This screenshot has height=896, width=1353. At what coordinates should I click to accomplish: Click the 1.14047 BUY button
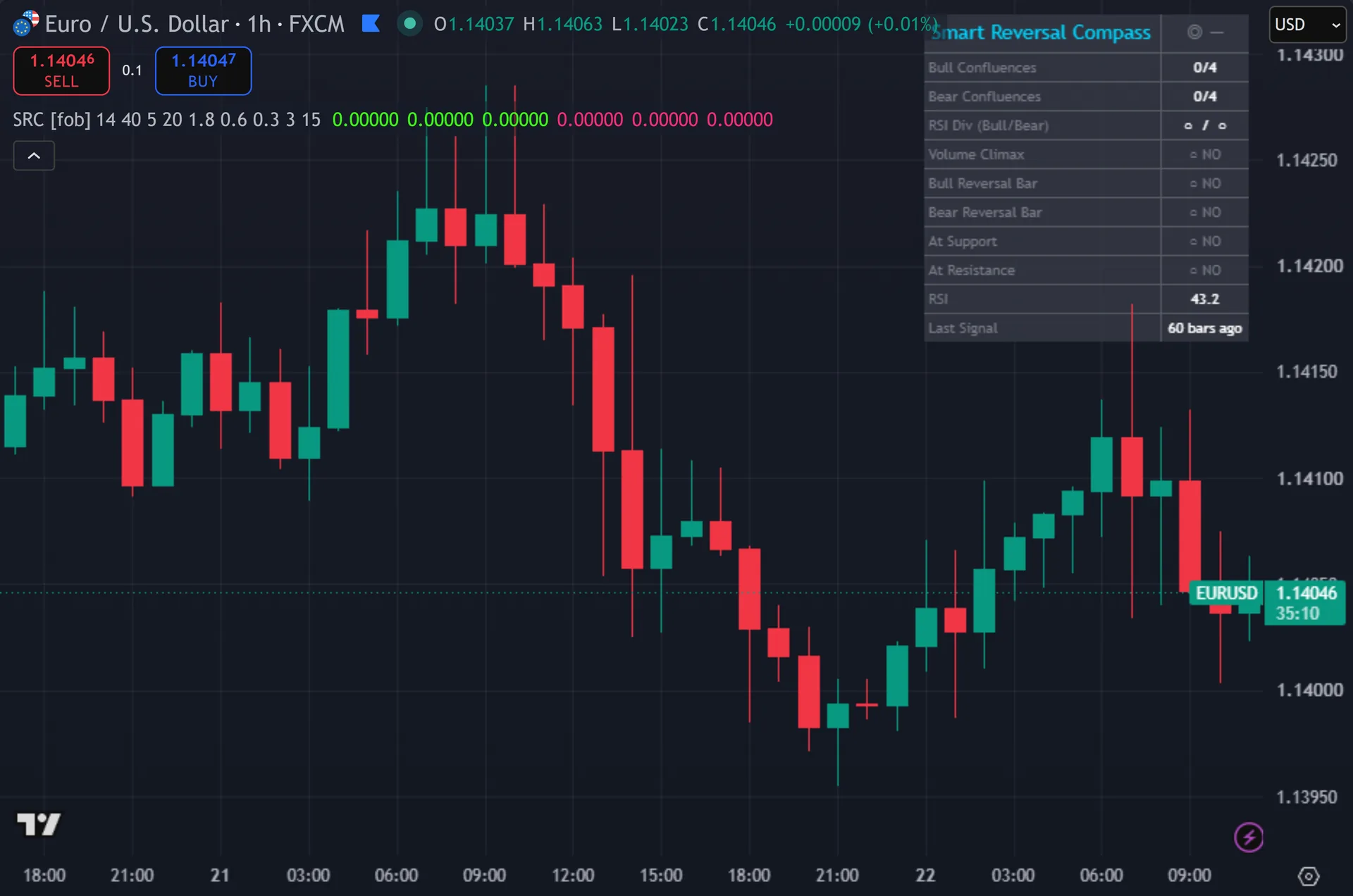[203, 70]
